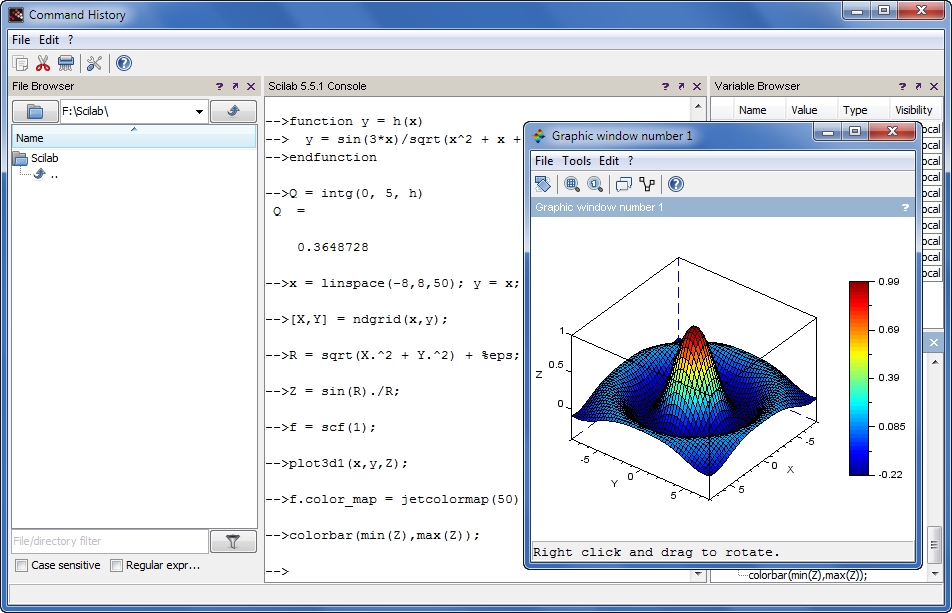Click the red scissors Cut icon

tap(43, 63)
